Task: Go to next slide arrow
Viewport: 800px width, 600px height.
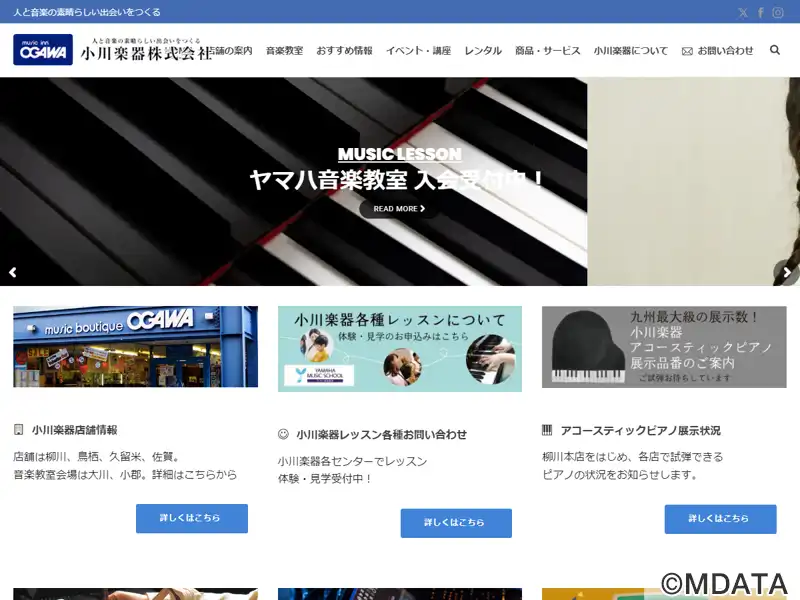Action: click(x=787, y=272)
